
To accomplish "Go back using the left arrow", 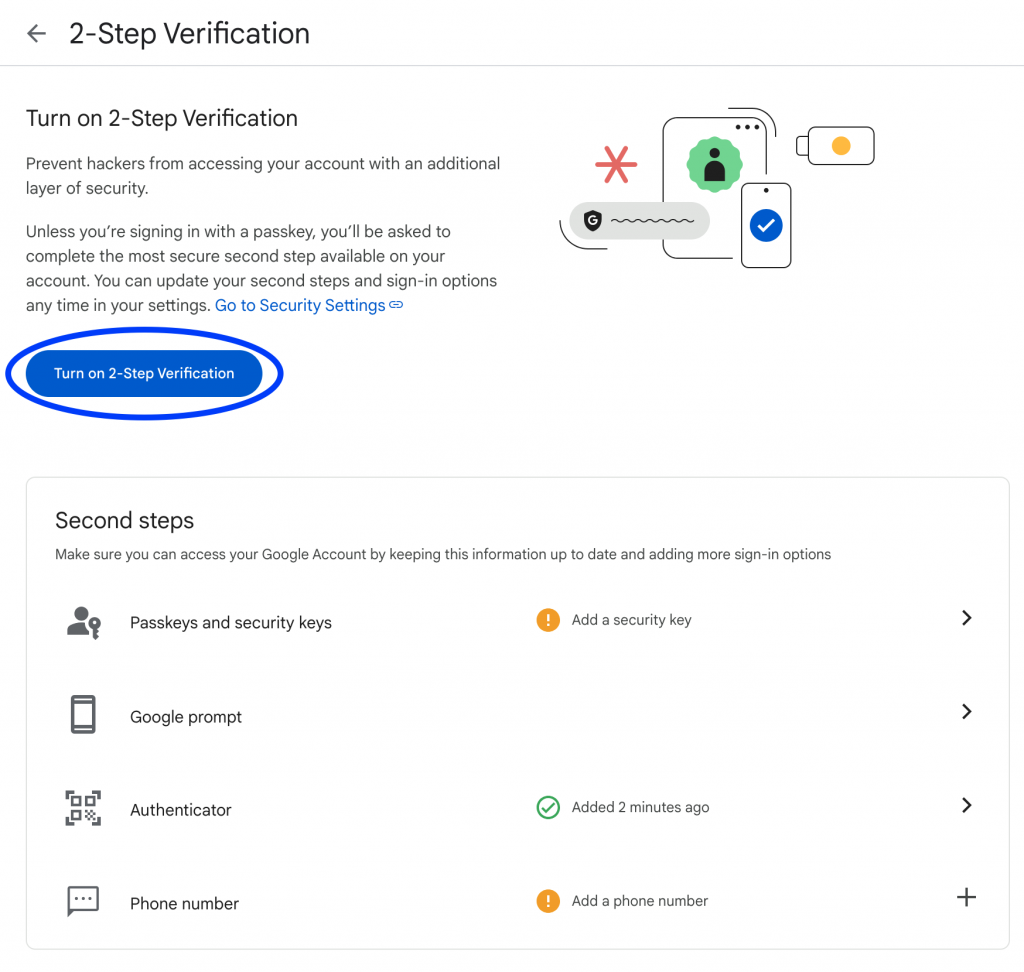I will click(x=37, y=33).
